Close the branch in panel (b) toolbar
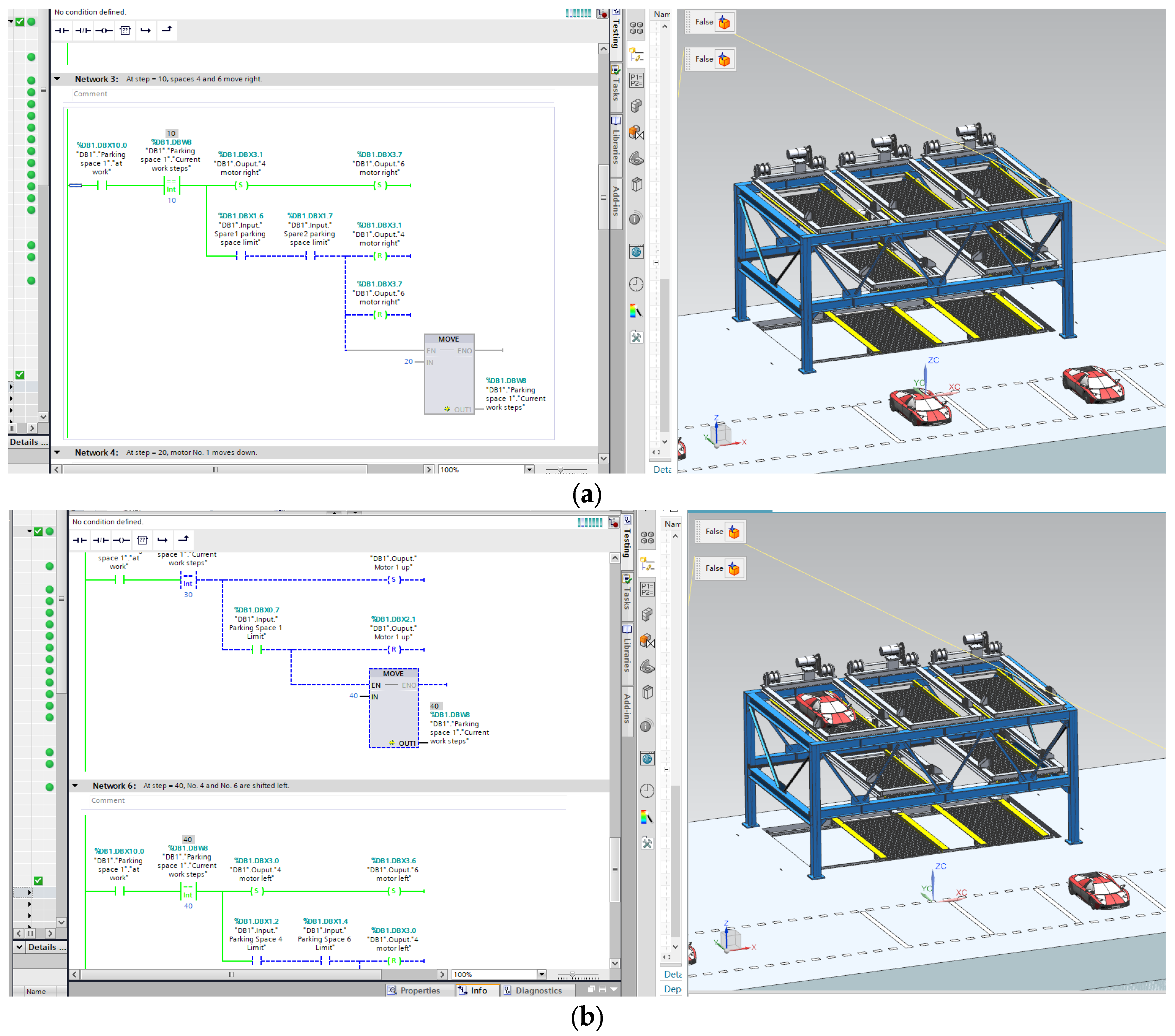Viewport: 1175px width, 1036px height. click(x=184, y=540)
